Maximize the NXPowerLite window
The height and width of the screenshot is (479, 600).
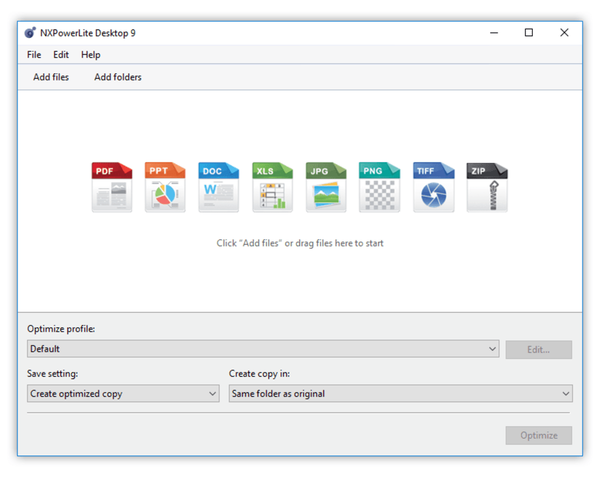tap(529, 33)
